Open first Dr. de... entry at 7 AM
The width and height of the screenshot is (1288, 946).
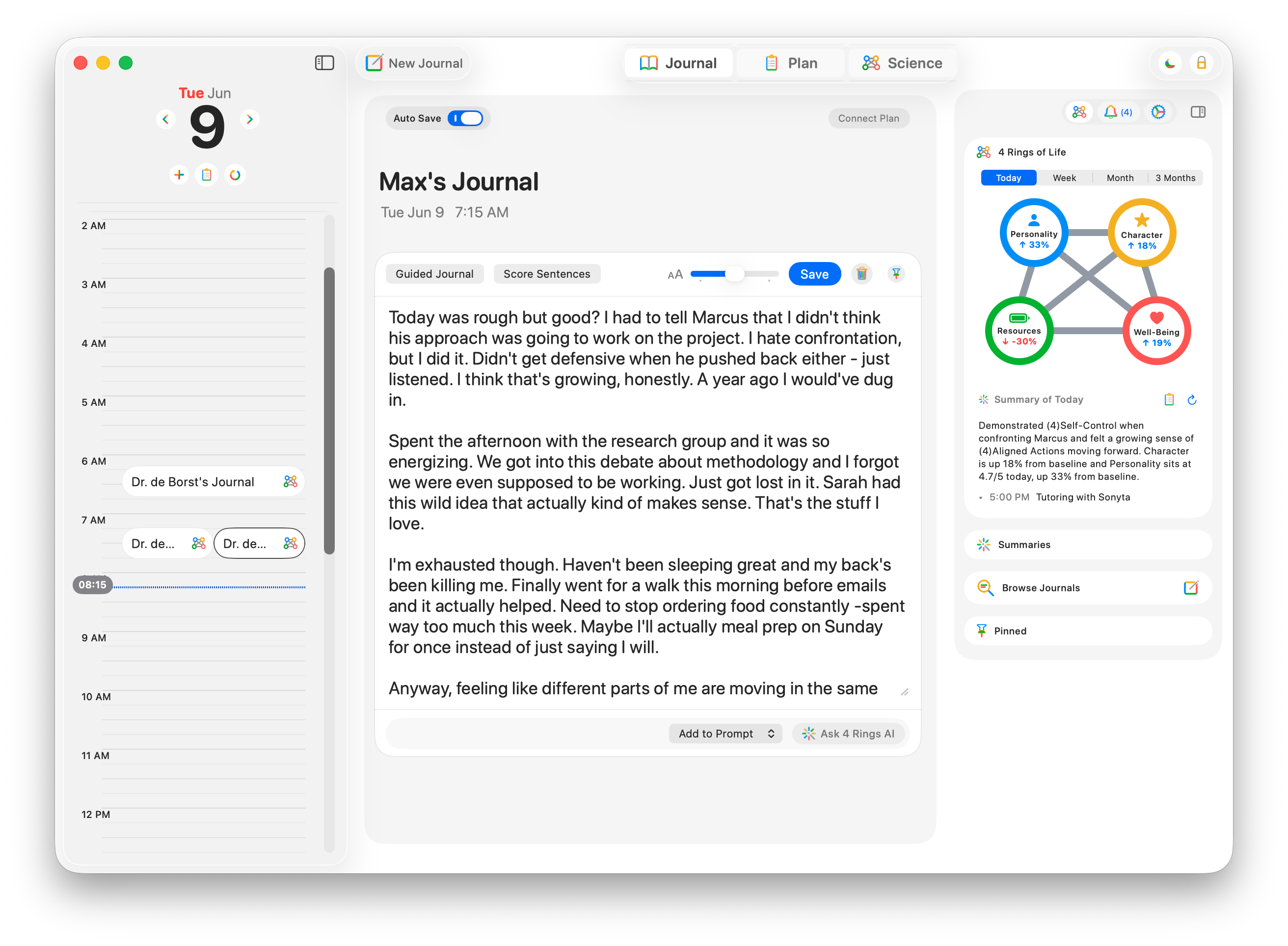click(167, 544)
